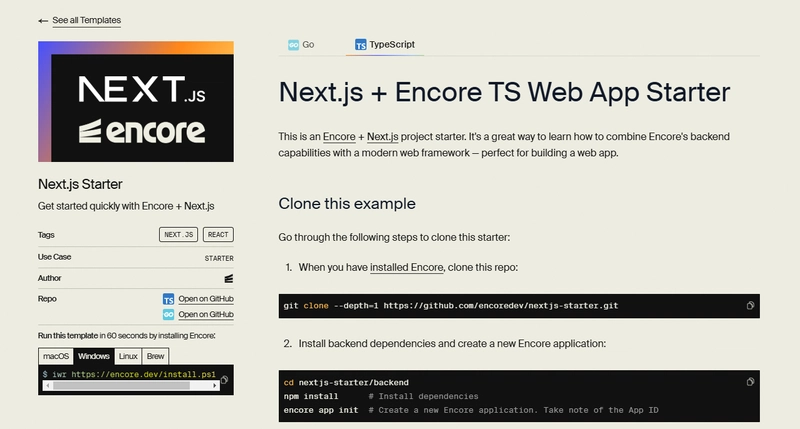
Task: Click the TS logo icon in tab
Action: click(361, 45)
